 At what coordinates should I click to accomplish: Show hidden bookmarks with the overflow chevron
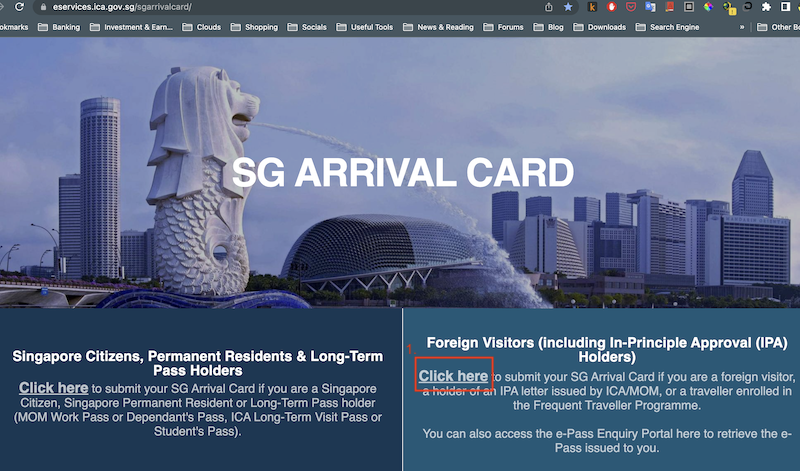[x=742, y=27]
